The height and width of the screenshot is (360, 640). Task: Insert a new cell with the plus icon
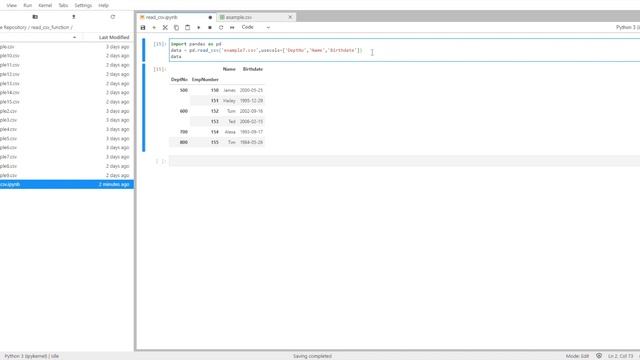tap(154, 27)
